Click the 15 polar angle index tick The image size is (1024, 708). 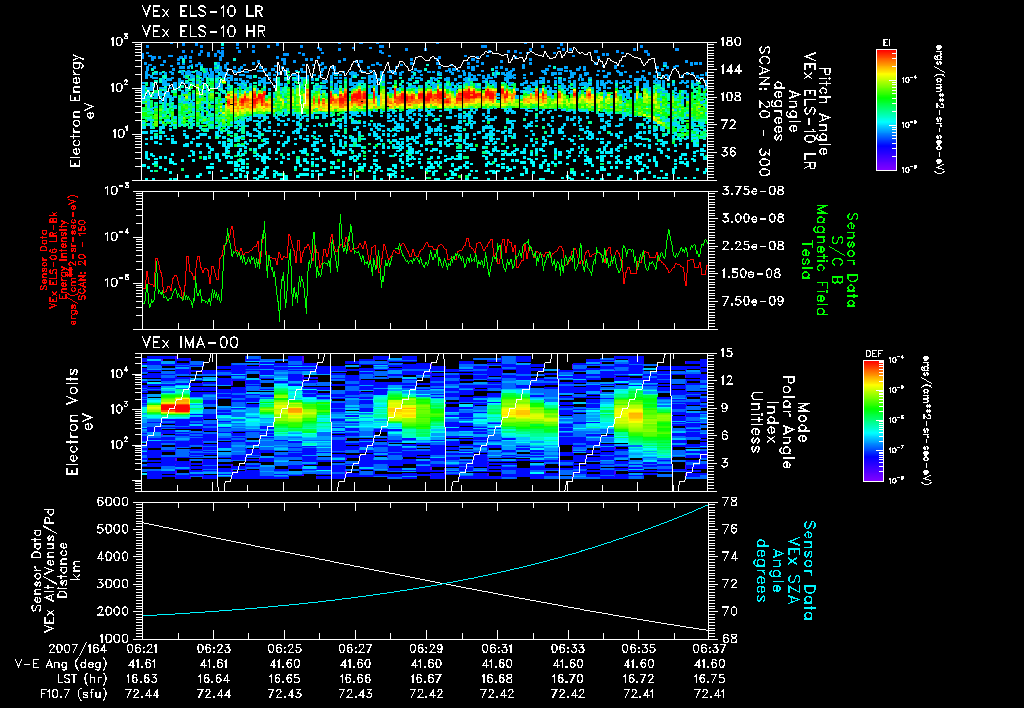click(x=726, y=353)
